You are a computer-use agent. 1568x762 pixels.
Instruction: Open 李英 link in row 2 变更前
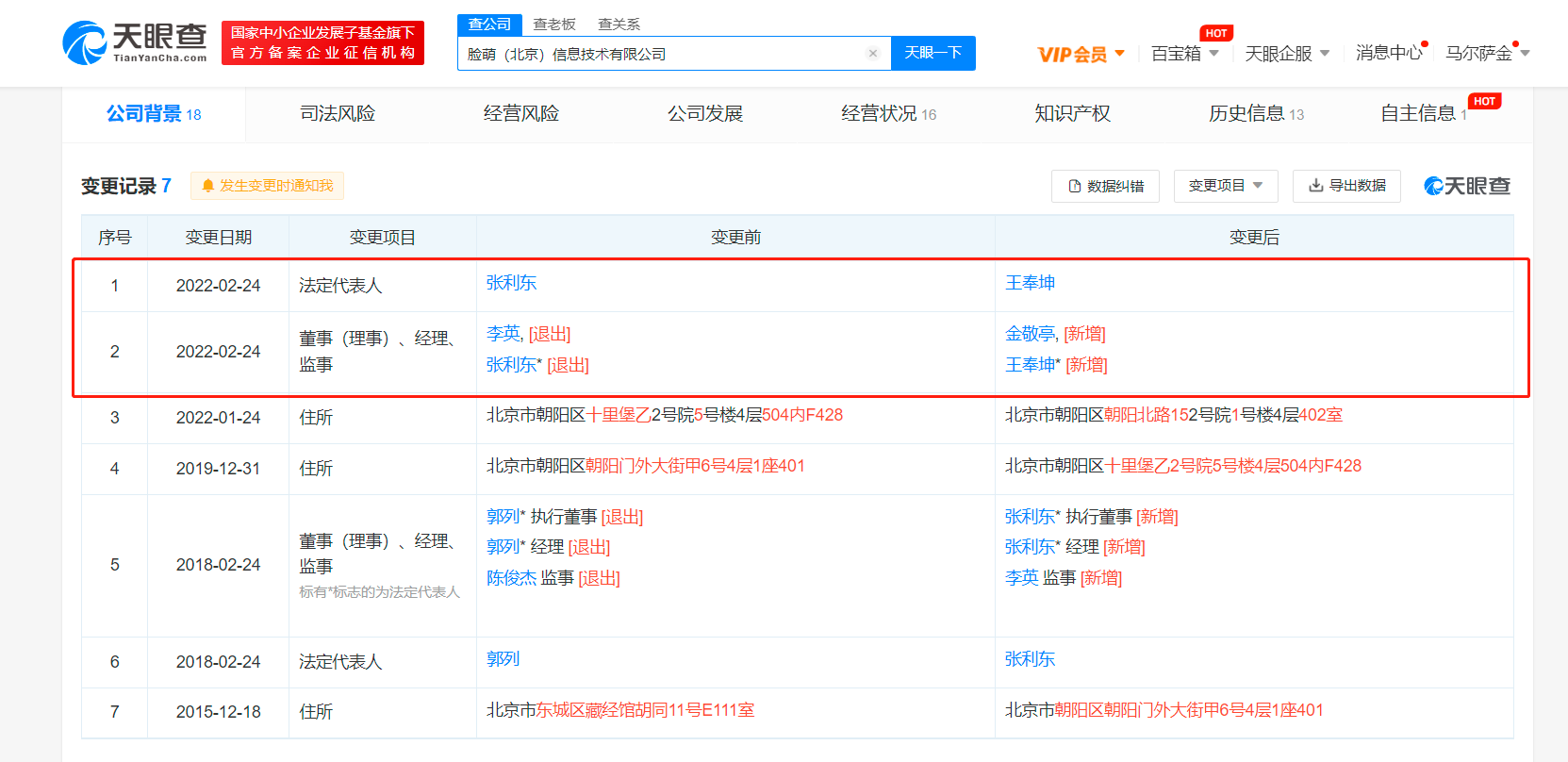tap(503, 334)
